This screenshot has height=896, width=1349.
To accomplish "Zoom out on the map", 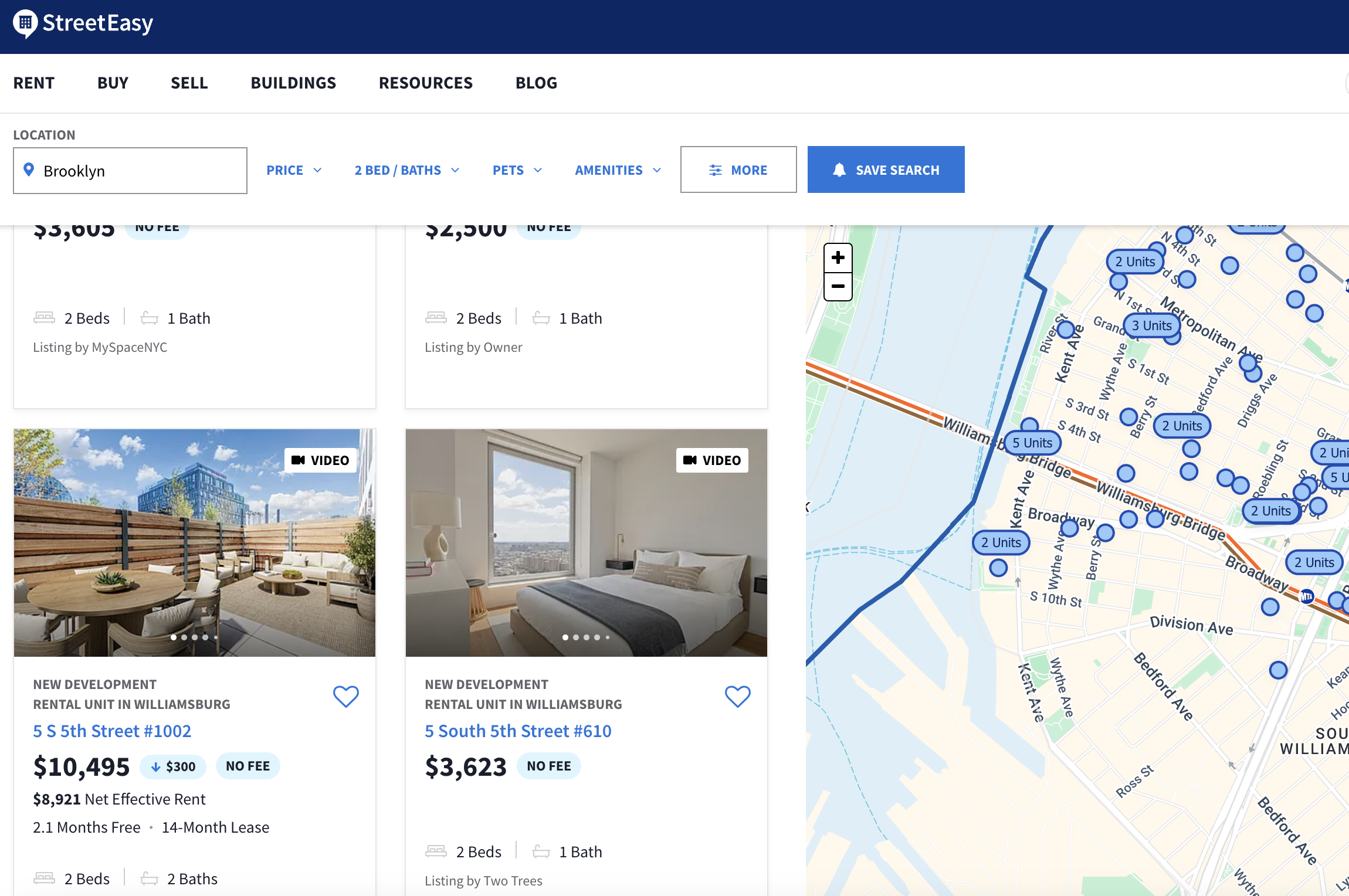I will click(838, 287).
